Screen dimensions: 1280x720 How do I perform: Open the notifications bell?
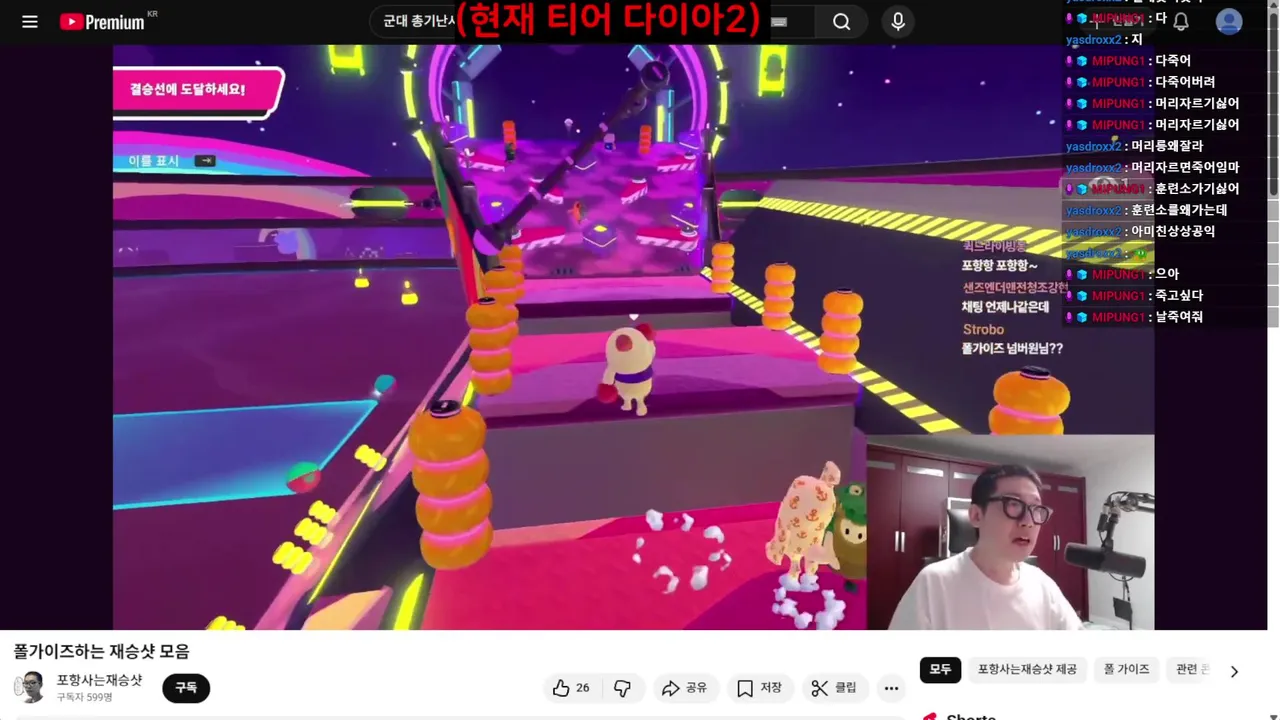point(1181,22)
